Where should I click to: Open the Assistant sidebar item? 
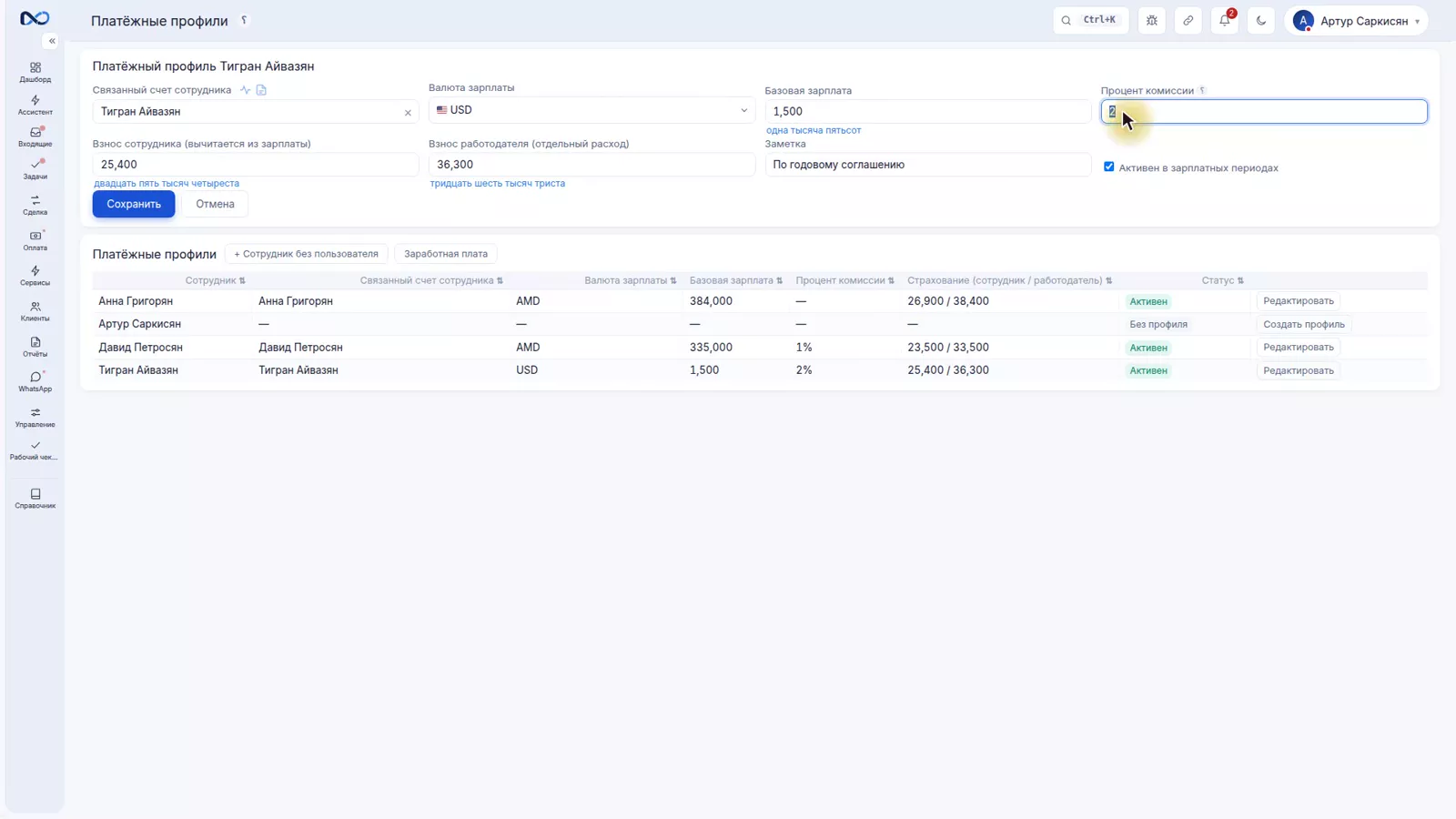pos(35,105)
